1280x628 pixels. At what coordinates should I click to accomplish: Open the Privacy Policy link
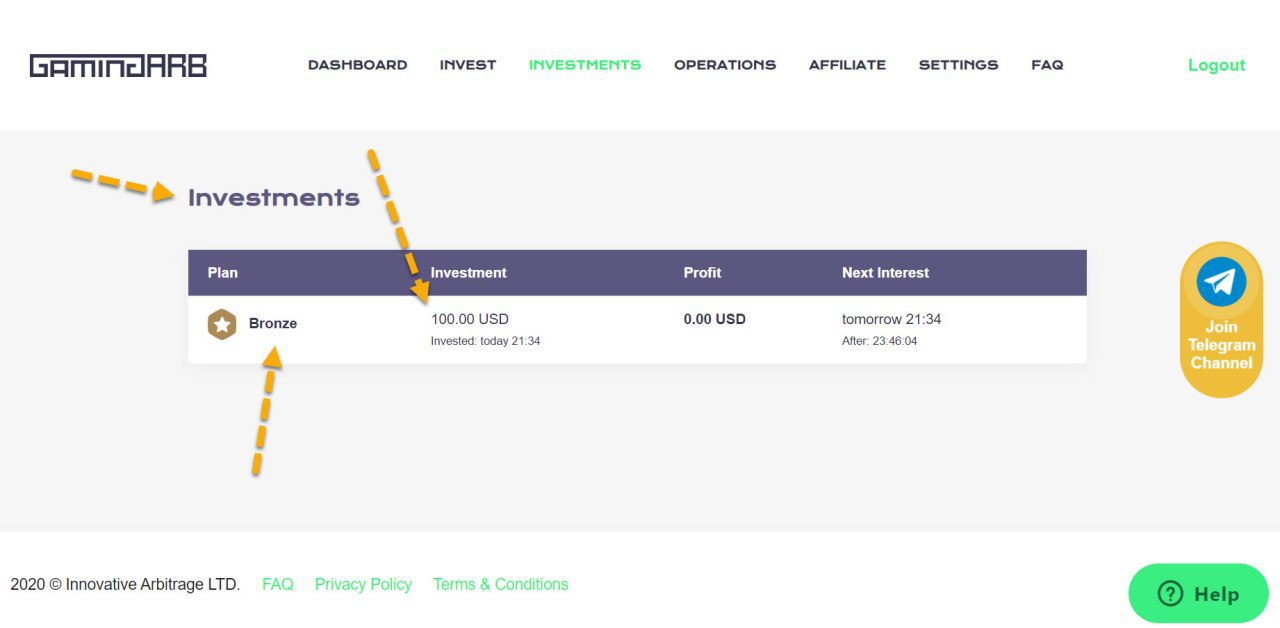[363, 584]
